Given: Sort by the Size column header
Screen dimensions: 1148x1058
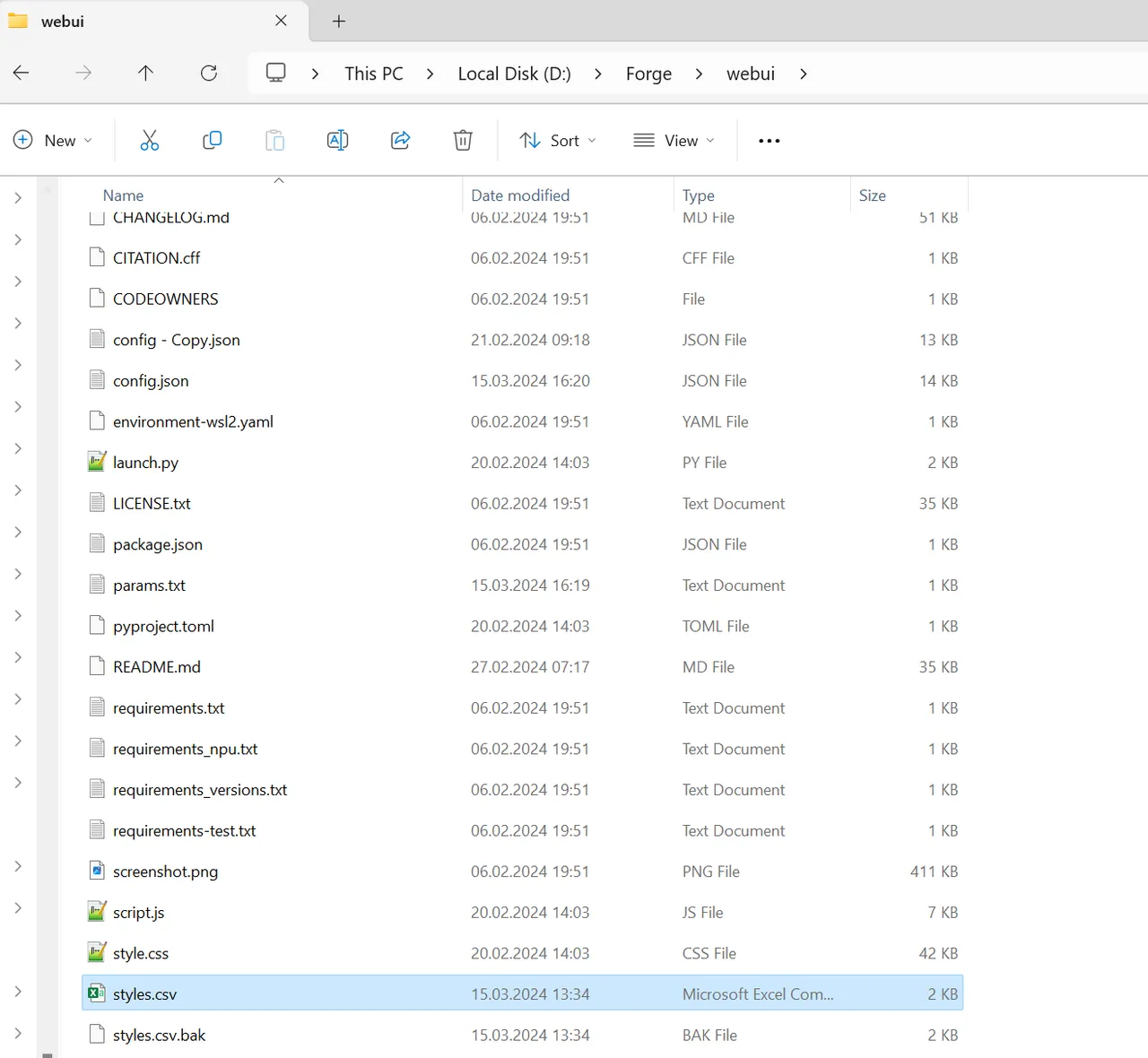Looking at the screenshot, I should 873,195.
